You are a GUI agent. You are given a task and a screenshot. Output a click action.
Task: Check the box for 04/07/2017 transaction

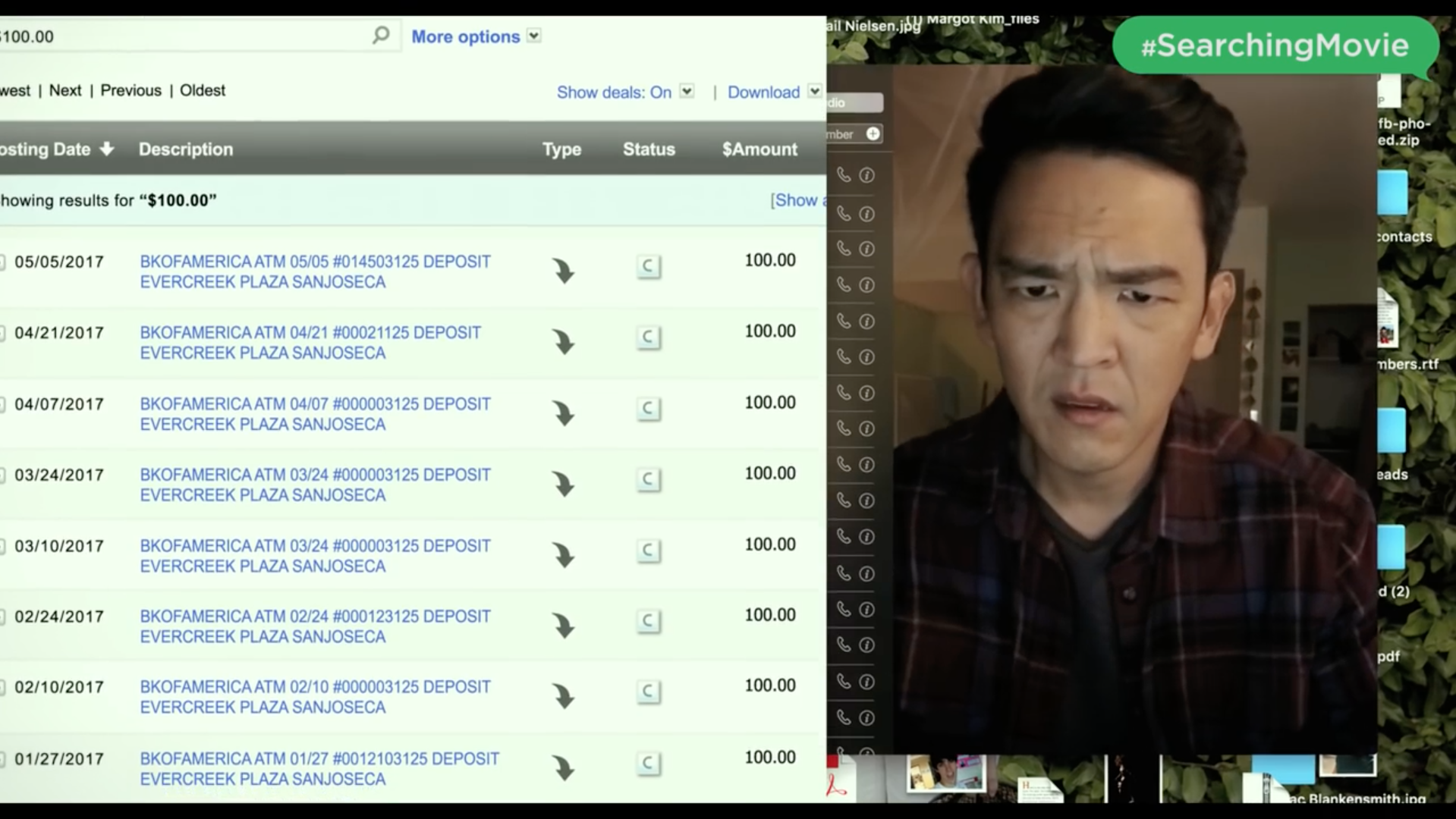click(2, 404)
